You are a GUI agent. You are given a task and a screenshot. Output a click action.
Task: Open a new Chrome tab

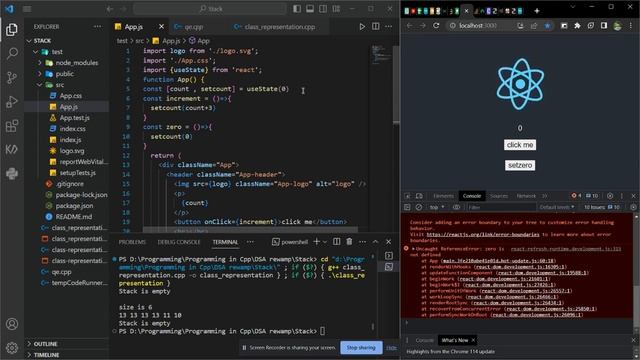pos(537,11)
